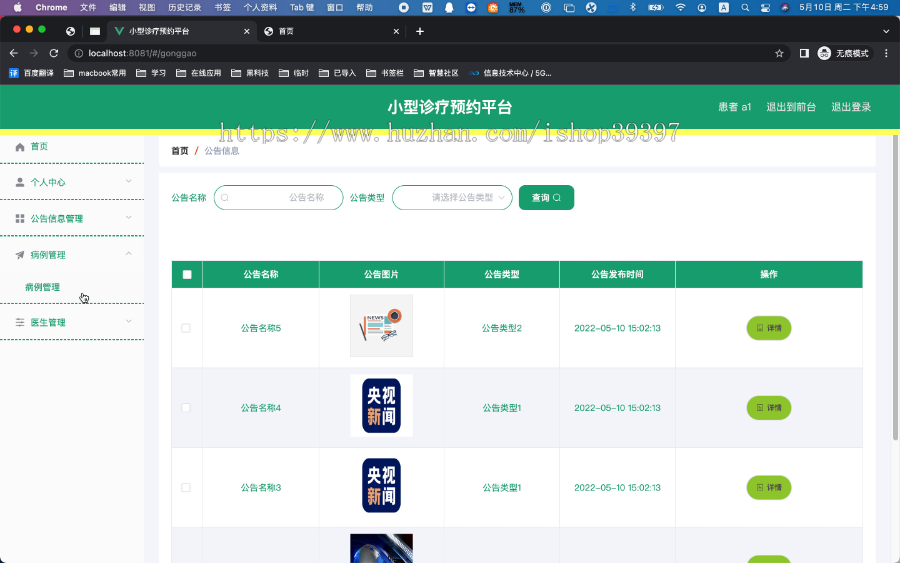Check the row checkbox for 公告名称4
Screen dimensions: 900x563
pos(186,408)
